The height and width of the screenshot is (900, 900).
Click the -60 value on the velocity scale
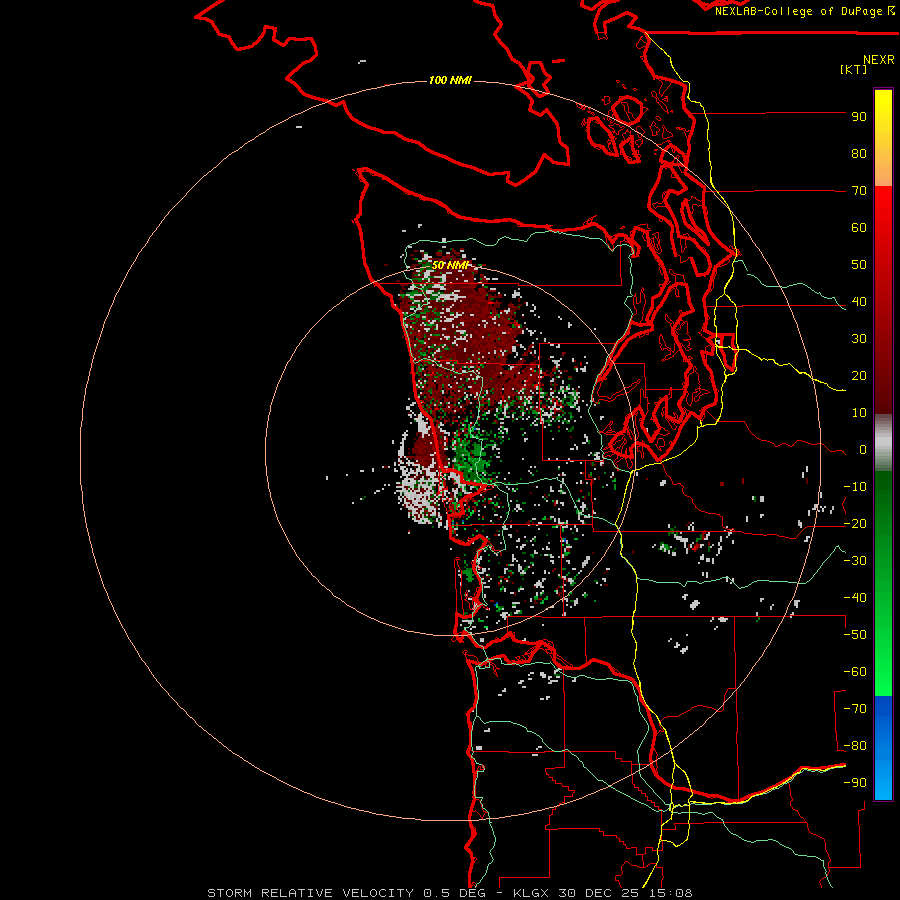(x=855, y=672)
